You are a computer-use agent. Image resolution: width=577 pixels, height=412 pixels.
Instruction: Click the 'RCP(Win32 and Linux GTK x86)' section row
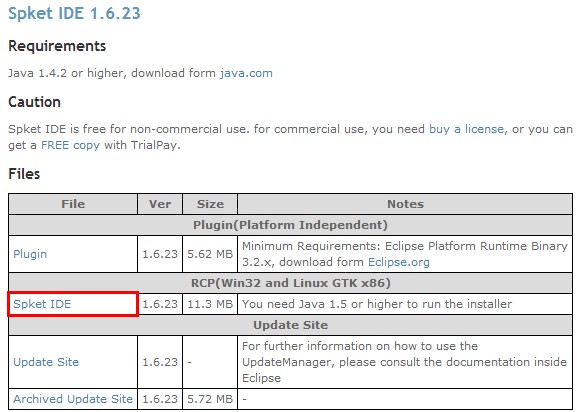(x=290, y=283)
